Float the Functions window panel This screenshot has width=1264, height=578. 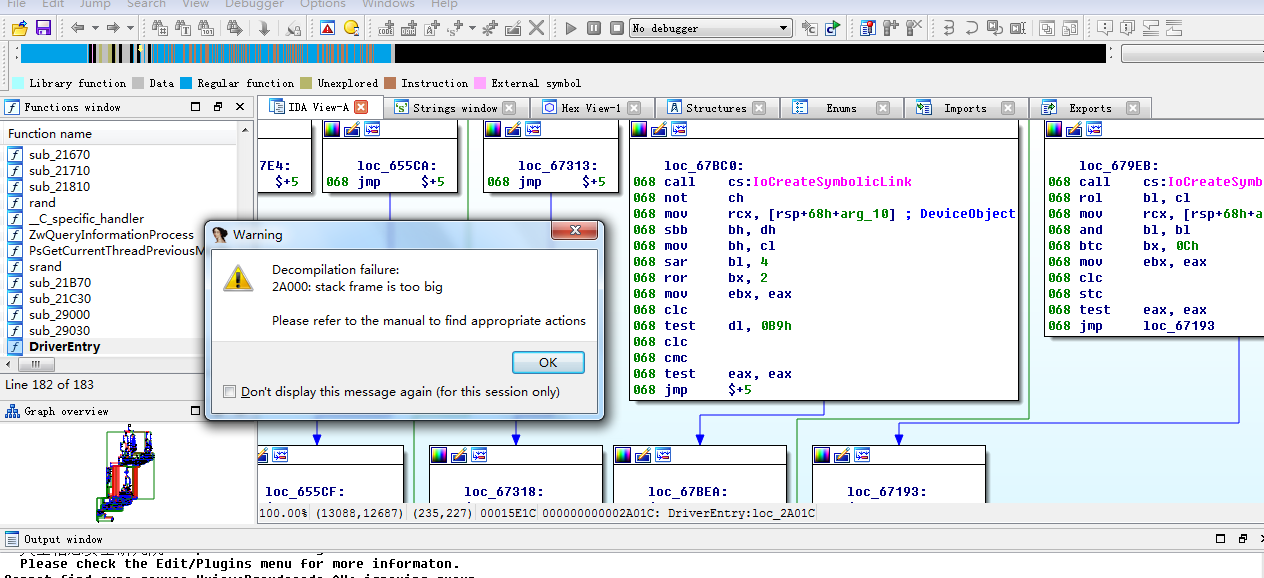click(x=217, y=107)
